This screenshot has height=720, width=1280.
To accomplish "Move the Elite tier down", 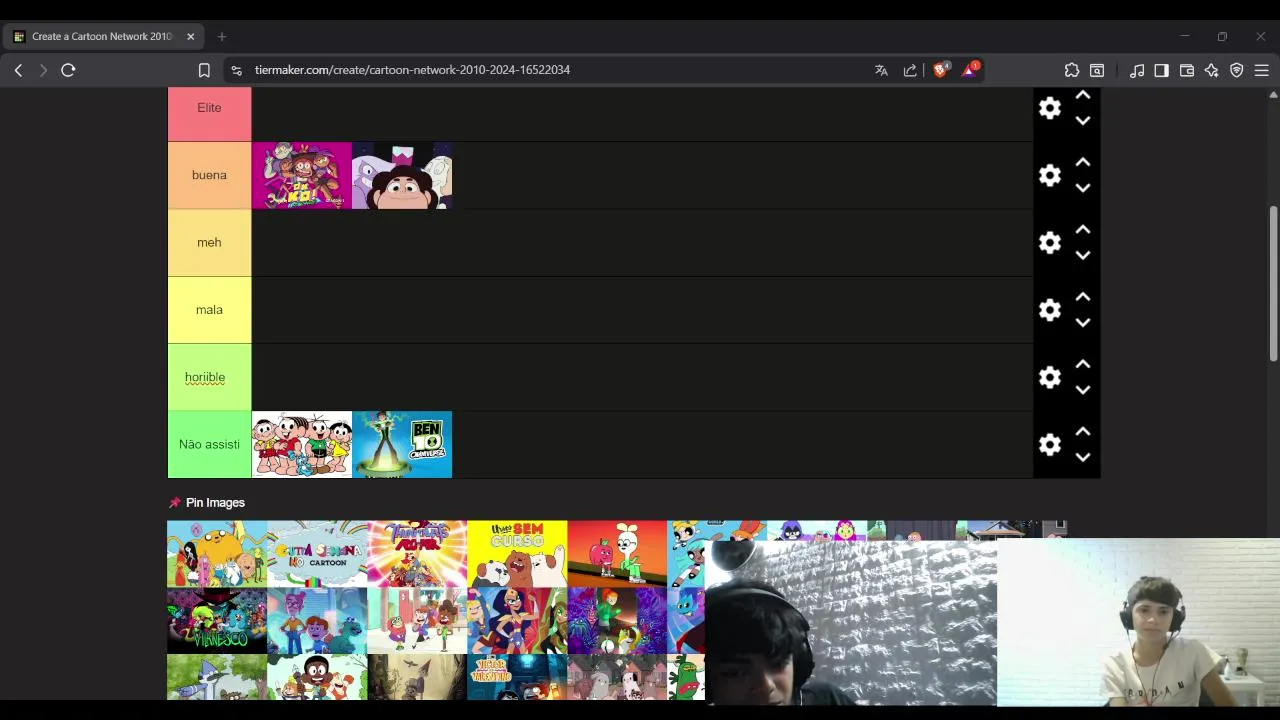I will tap(1083, 120).
